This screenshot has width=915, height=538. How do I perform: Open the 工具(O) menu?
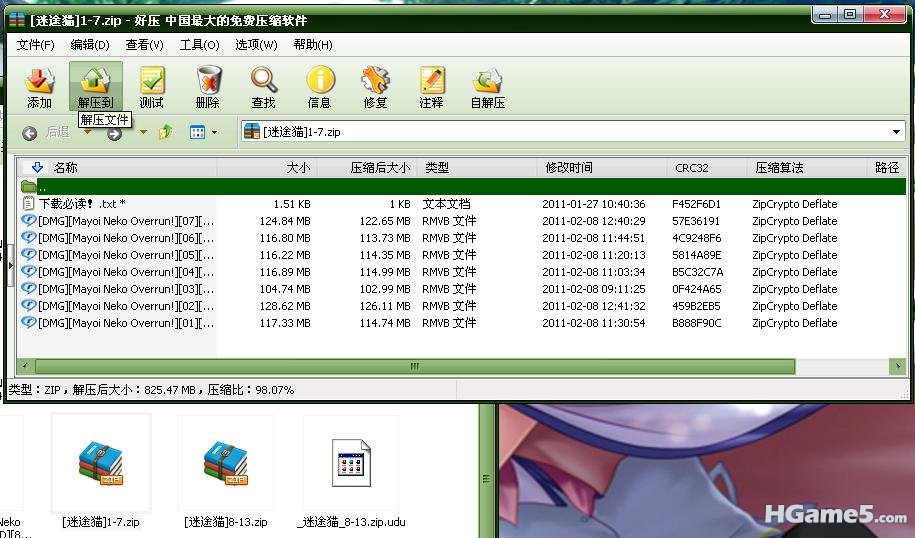199,45
